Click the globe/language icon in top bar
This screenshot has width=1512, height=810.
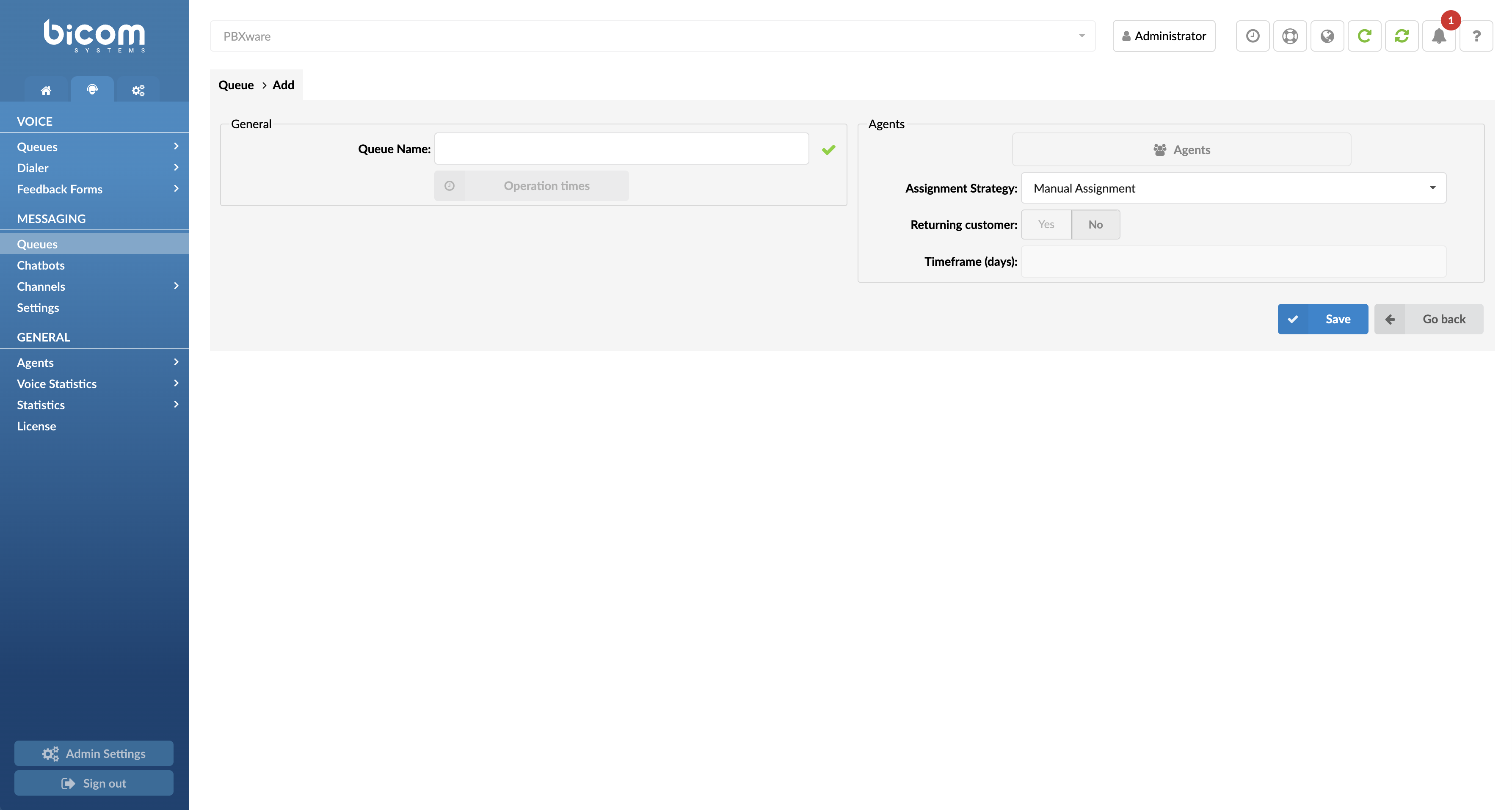pyautogui.click(x=1328, y=36)
